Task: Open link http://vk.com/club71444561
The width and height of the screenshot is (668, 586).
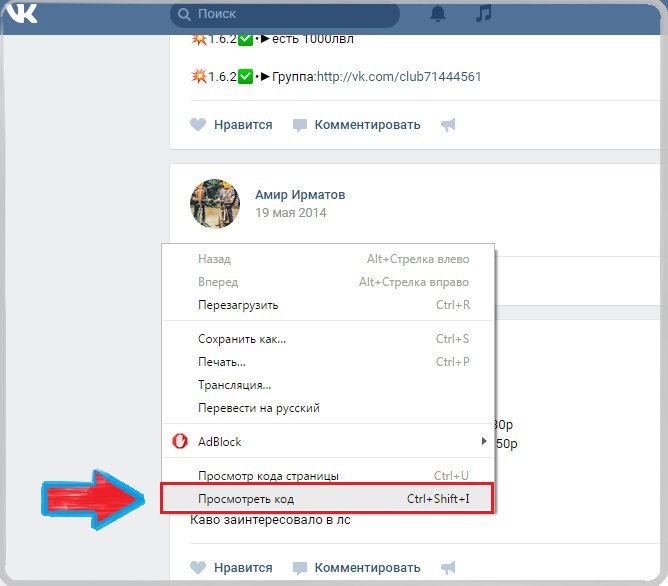Action: [399, 77]
